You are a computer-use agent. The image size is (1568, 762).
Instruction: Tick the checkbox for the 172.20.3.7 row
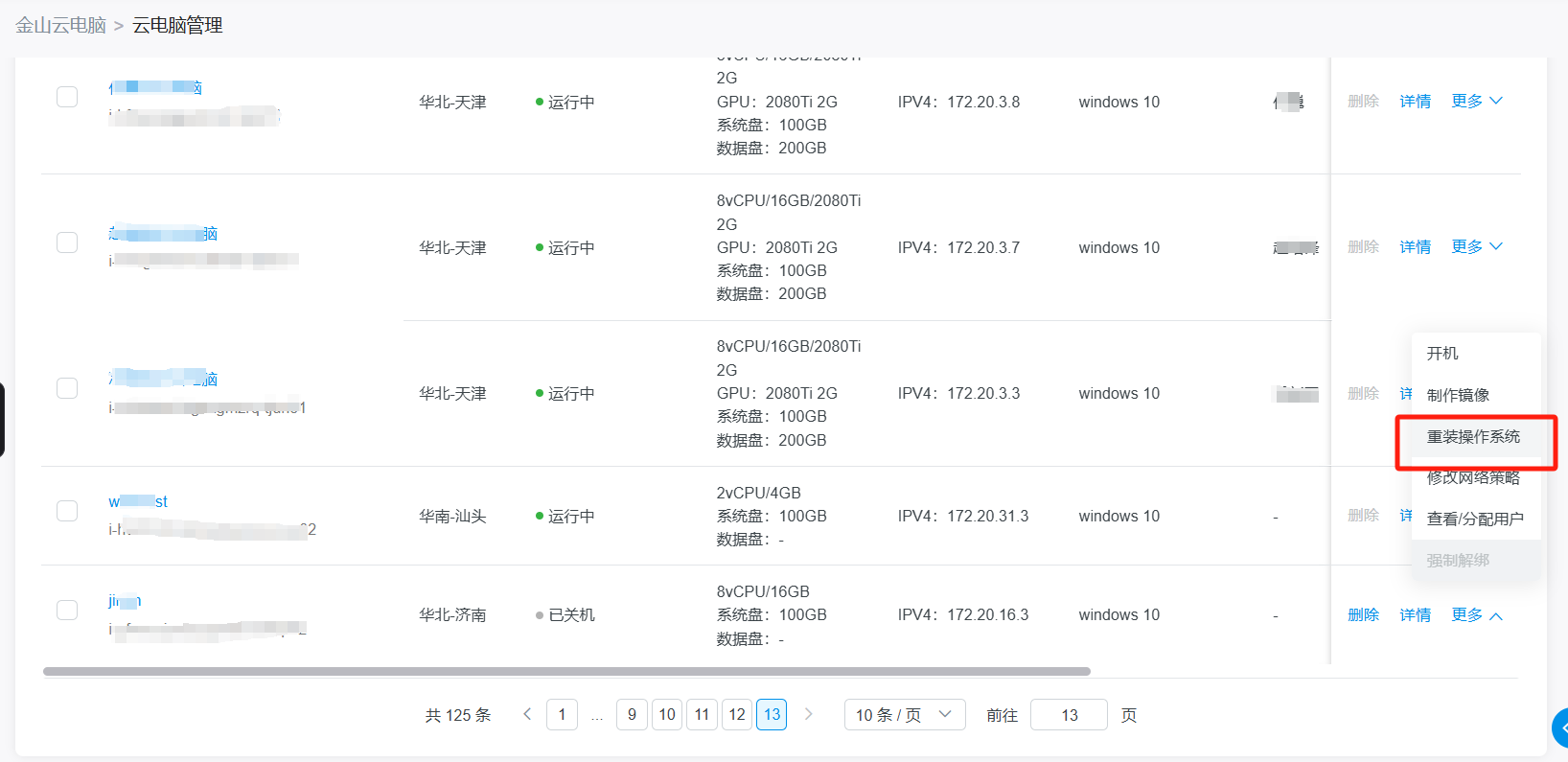point(67,242)
